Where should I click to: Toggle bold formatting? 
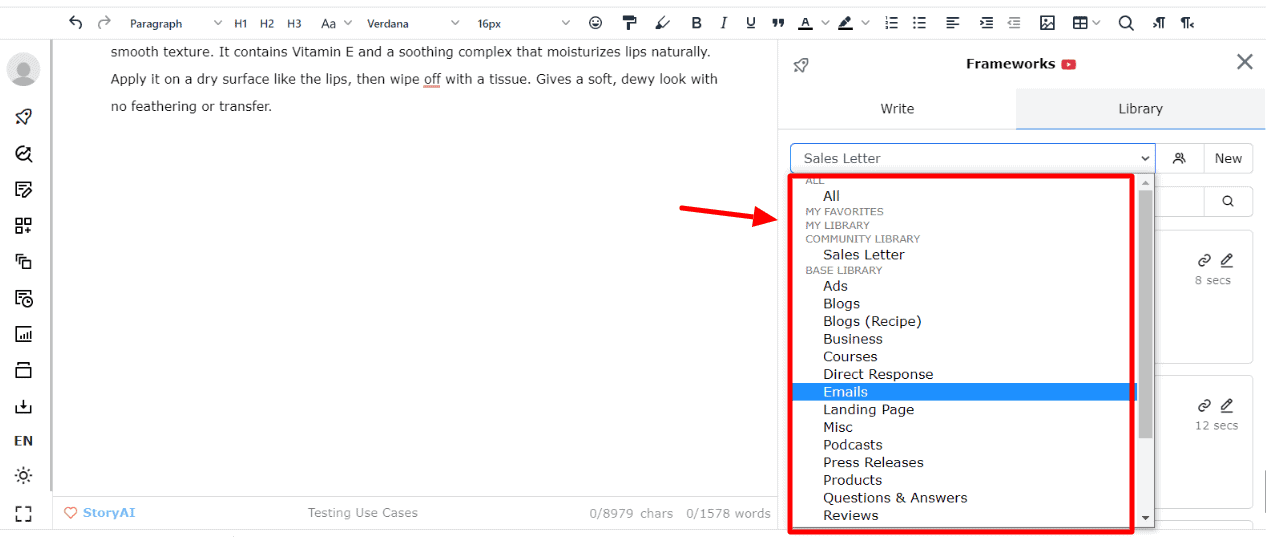(696, 23)
